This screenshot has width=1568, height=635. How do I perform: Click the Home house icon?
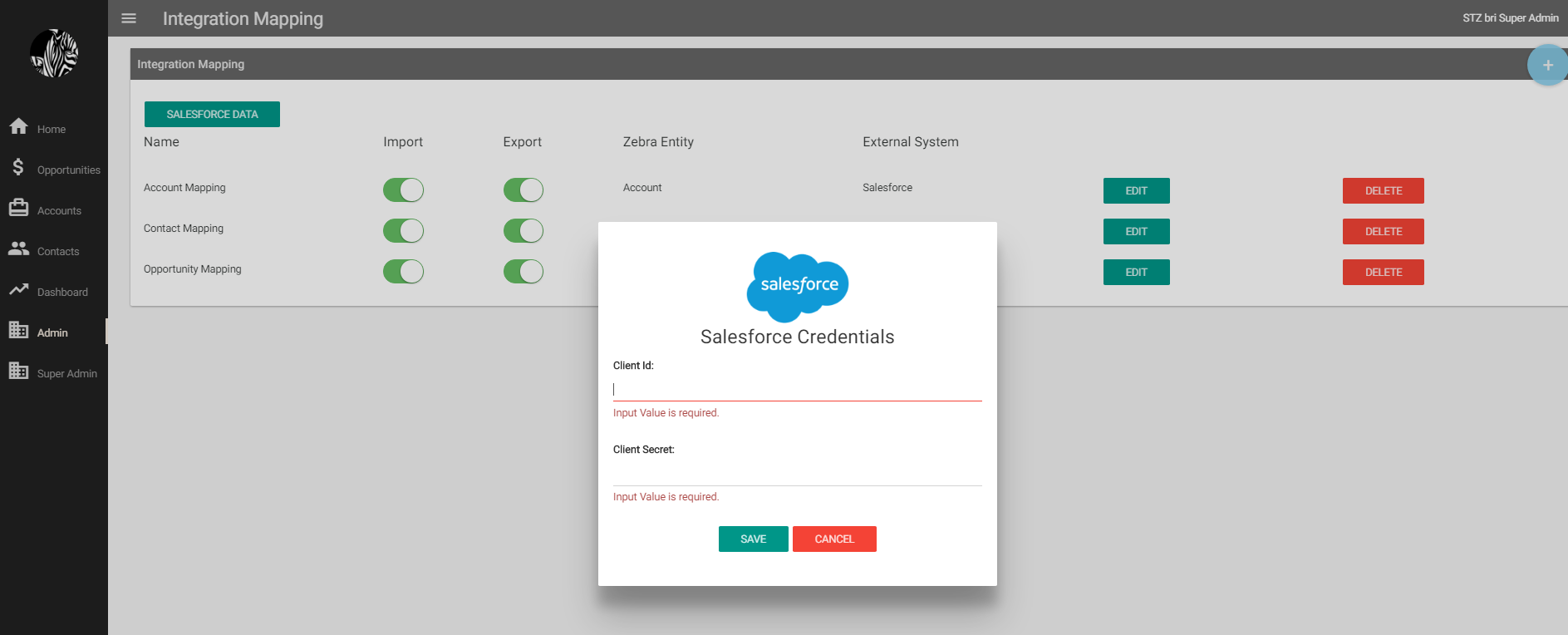click(x=18, y=126)
